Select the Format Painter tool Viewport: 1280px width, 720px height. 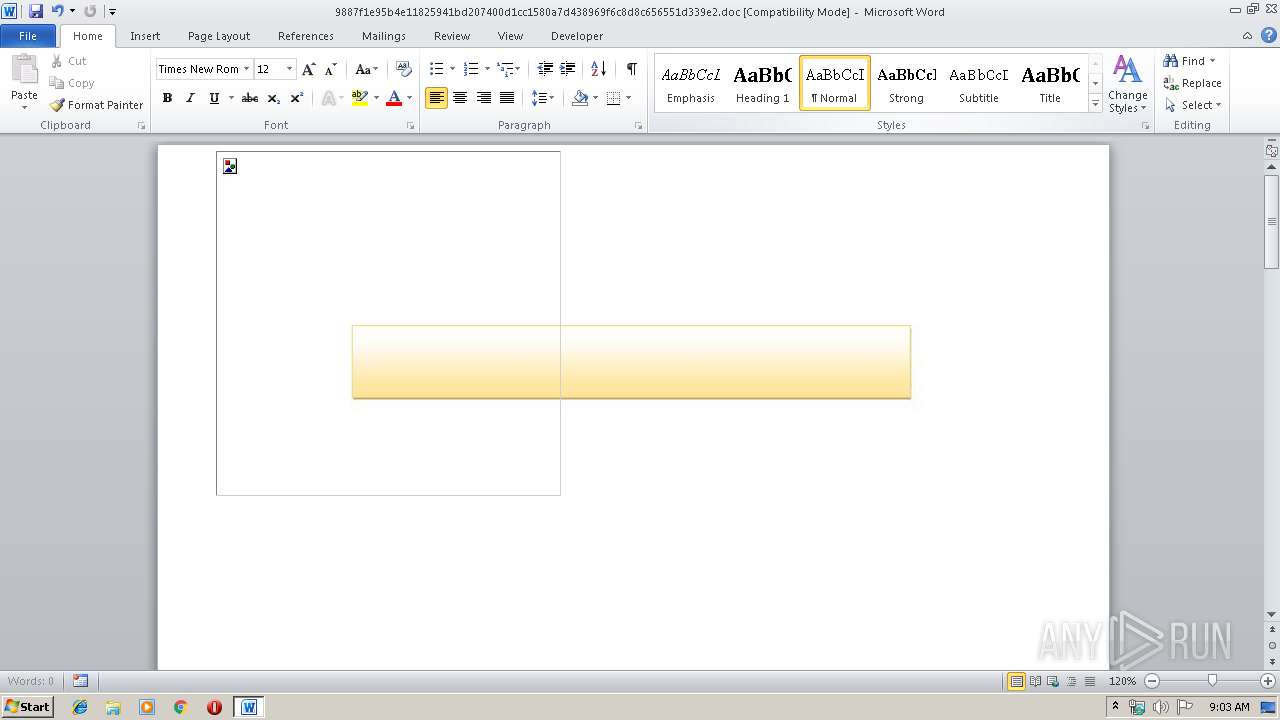click(96, 105)
